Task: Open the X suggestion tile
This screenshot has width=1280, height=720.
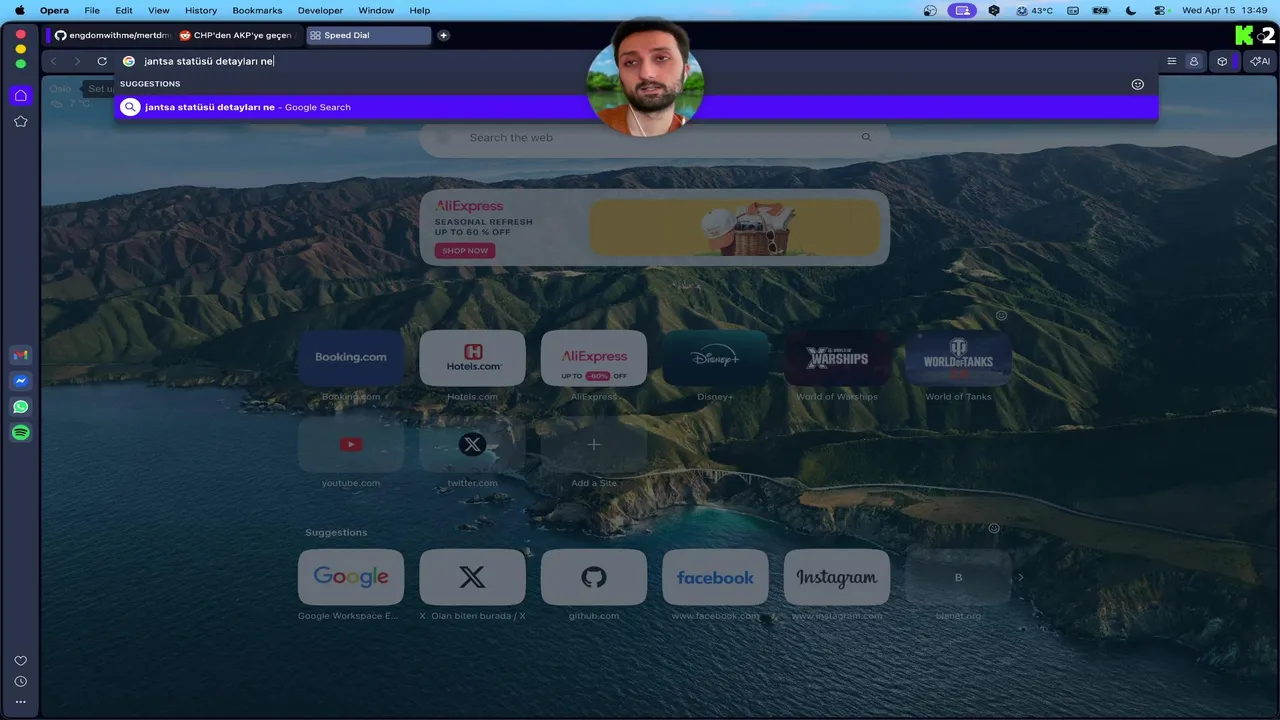Action: (472, 577)
